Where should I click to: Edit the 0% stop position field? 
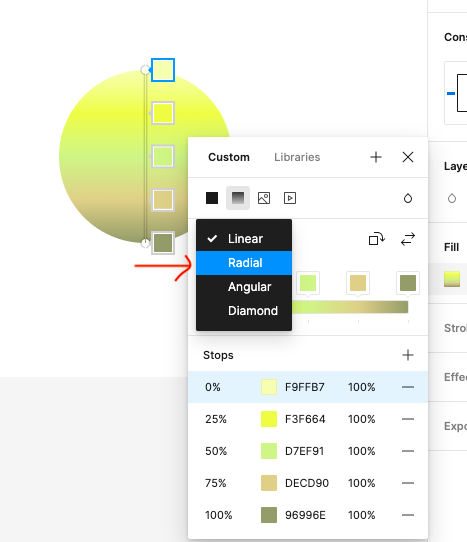click(213, 387)
